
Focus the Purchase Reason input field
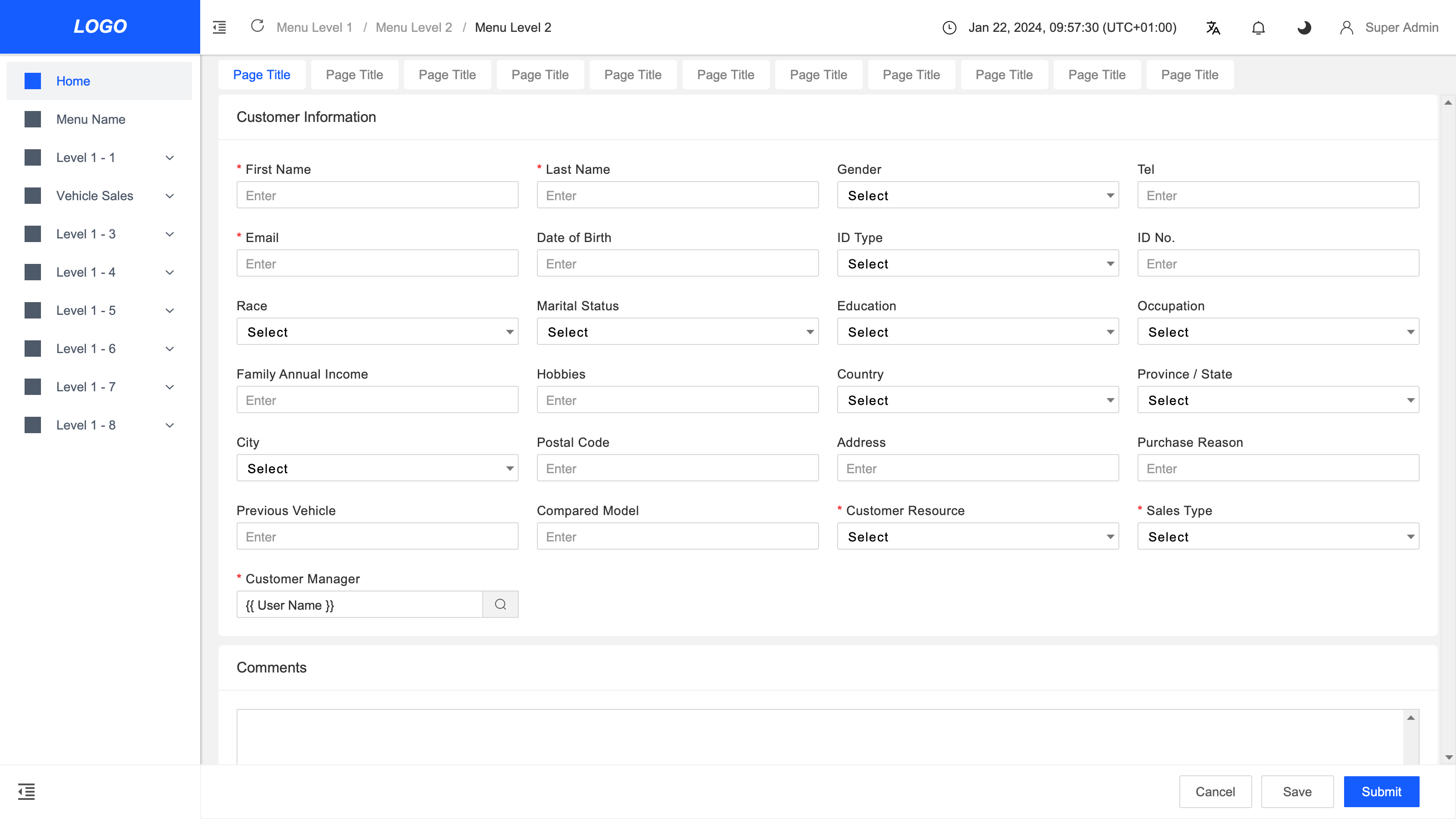[1278, 468]
